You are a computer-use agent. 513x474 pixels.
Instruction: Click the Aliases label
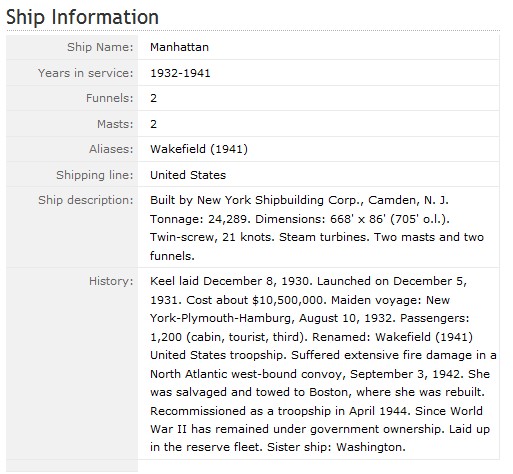pyautogui.click(x=111, y=149)
